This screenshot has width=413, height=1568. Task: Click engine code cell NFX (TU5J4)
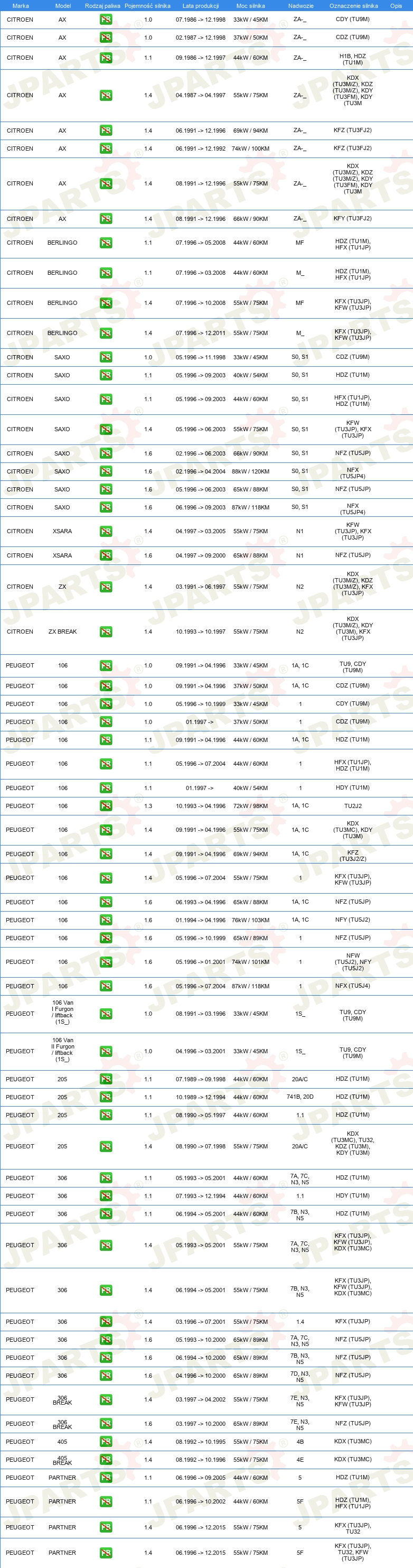tap(353, 986)
